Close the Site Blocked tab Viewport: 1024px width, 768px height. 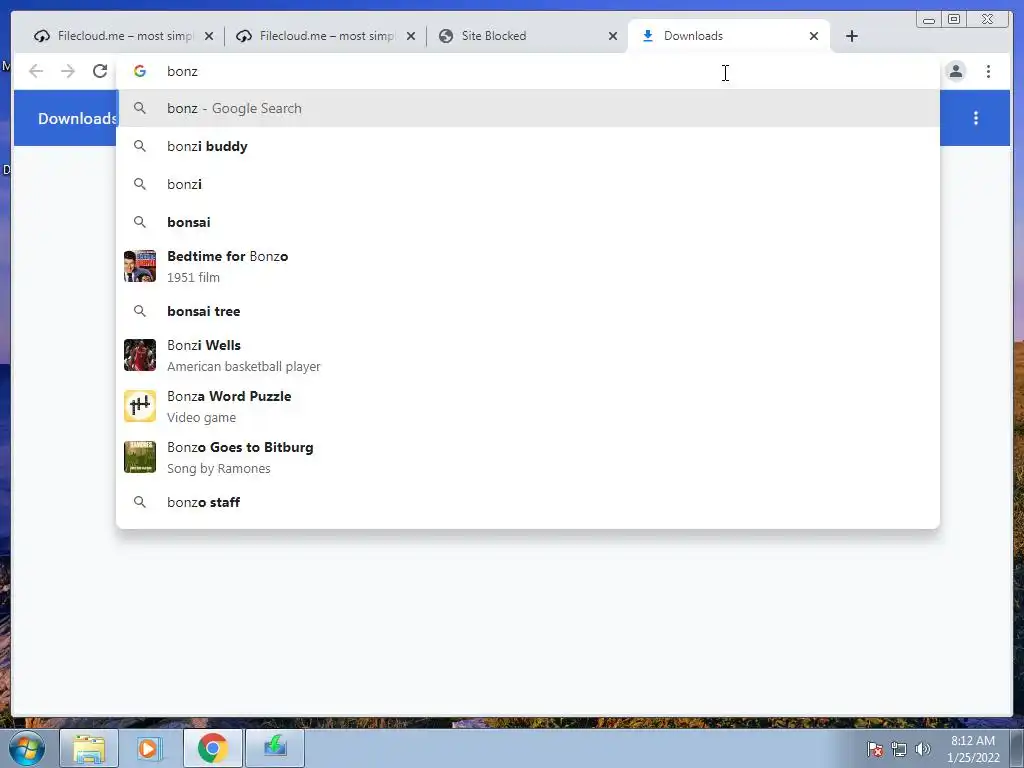613,36
